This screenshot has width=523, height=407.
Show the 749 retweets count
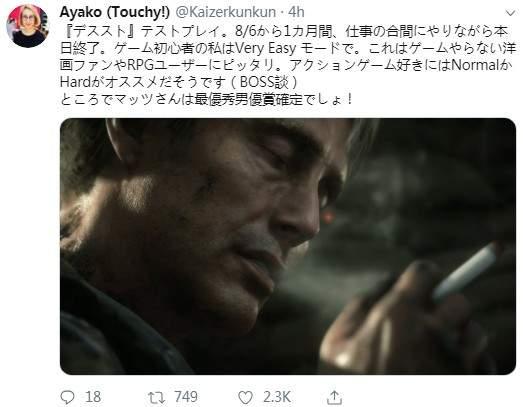pos(186,397)
